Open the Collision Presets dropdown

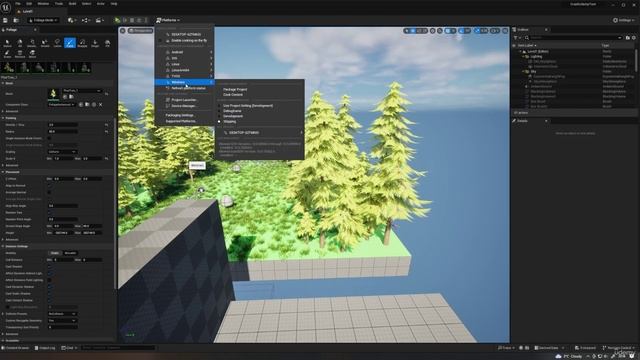[x=62, y=314]
